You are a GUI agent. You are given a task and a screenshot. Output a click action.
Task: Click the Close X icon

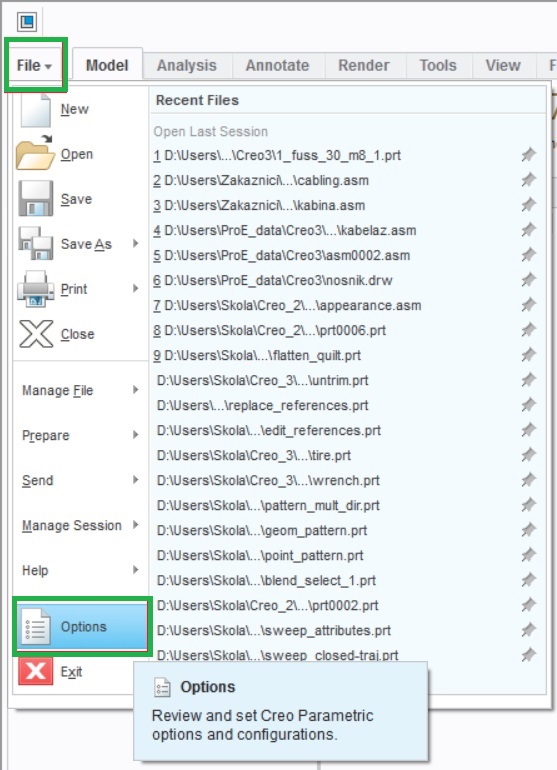(36, 333)
